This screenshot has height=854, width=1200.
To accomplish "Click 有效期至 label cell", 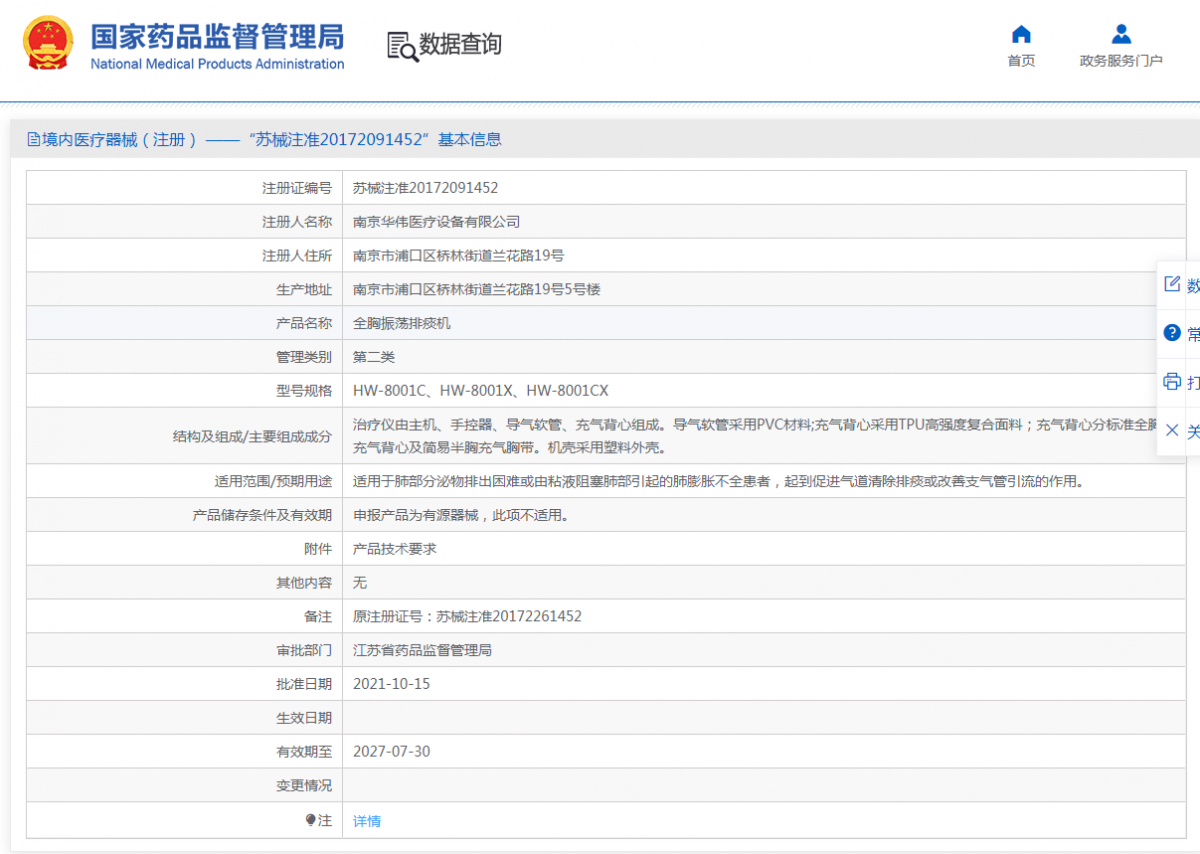I will click(x=185, y=751).
